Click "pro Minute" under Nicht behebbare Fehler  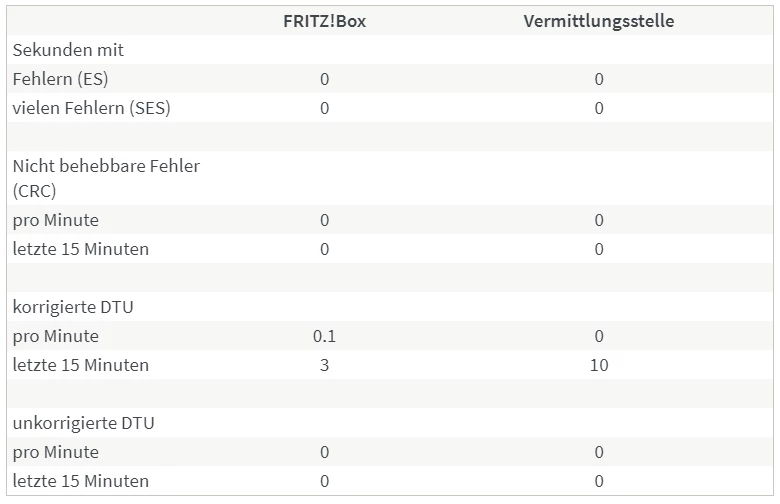pos(56,220)
